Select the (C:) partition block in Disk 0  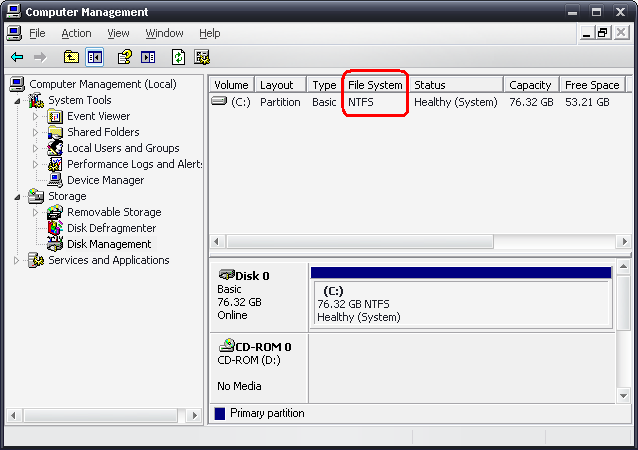[461, 303]
